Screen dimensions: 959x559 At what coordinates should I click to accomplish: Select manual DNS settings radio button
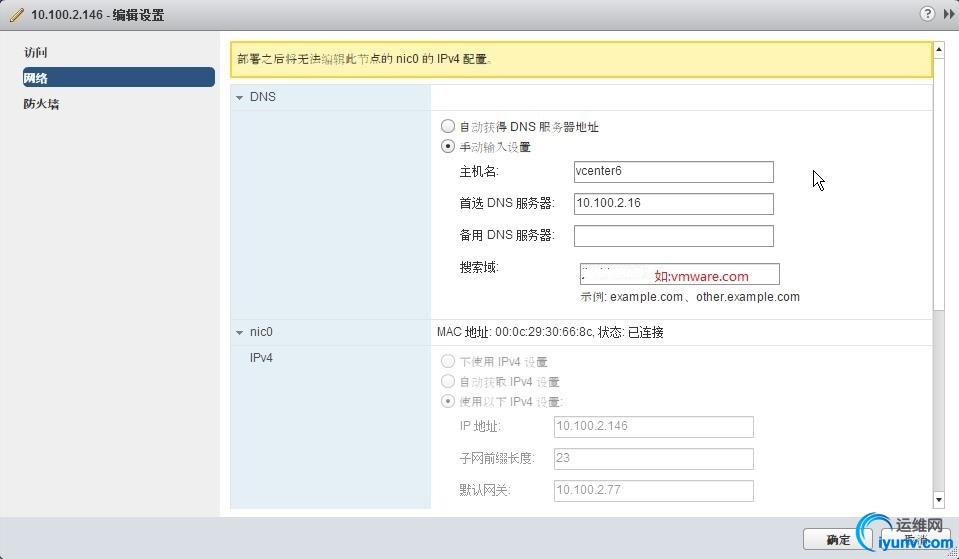(448, 146)
